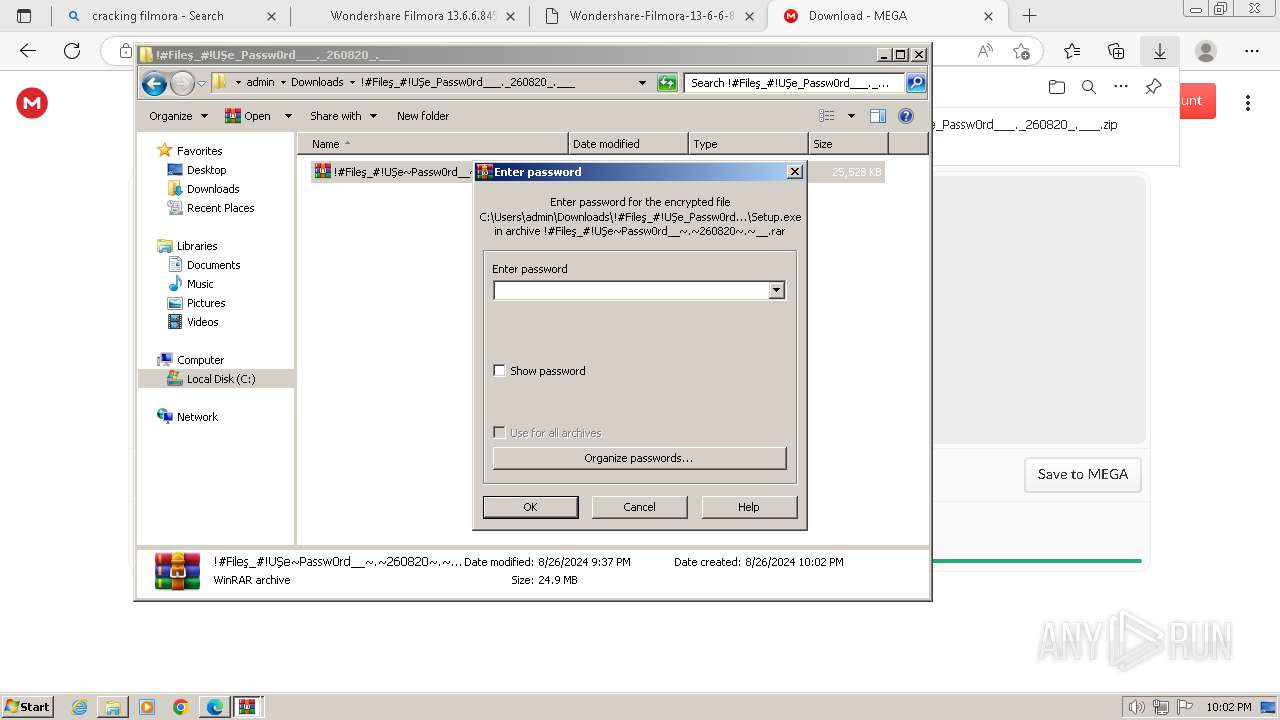The image size is (1280, 720).
Task: Pin the downloads flyout
Action: (x=1153, y=87)
